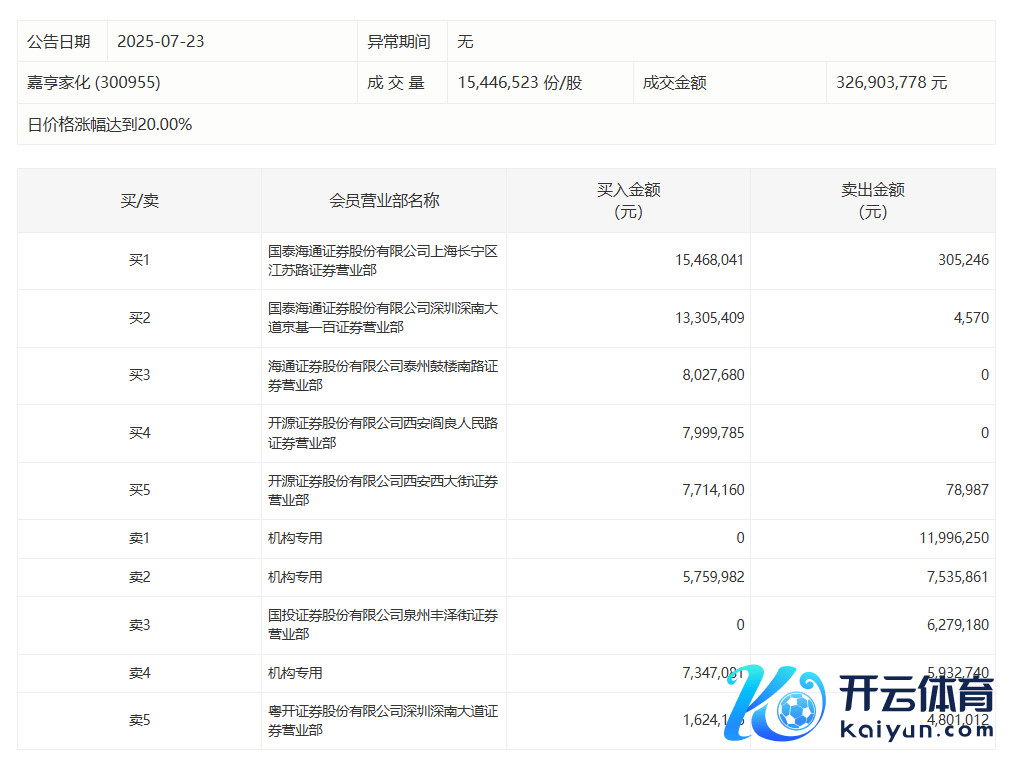Click the 卖出金额 (元) column header
Viewport: 1009px width, 763px height.
[x=872, y=201]
